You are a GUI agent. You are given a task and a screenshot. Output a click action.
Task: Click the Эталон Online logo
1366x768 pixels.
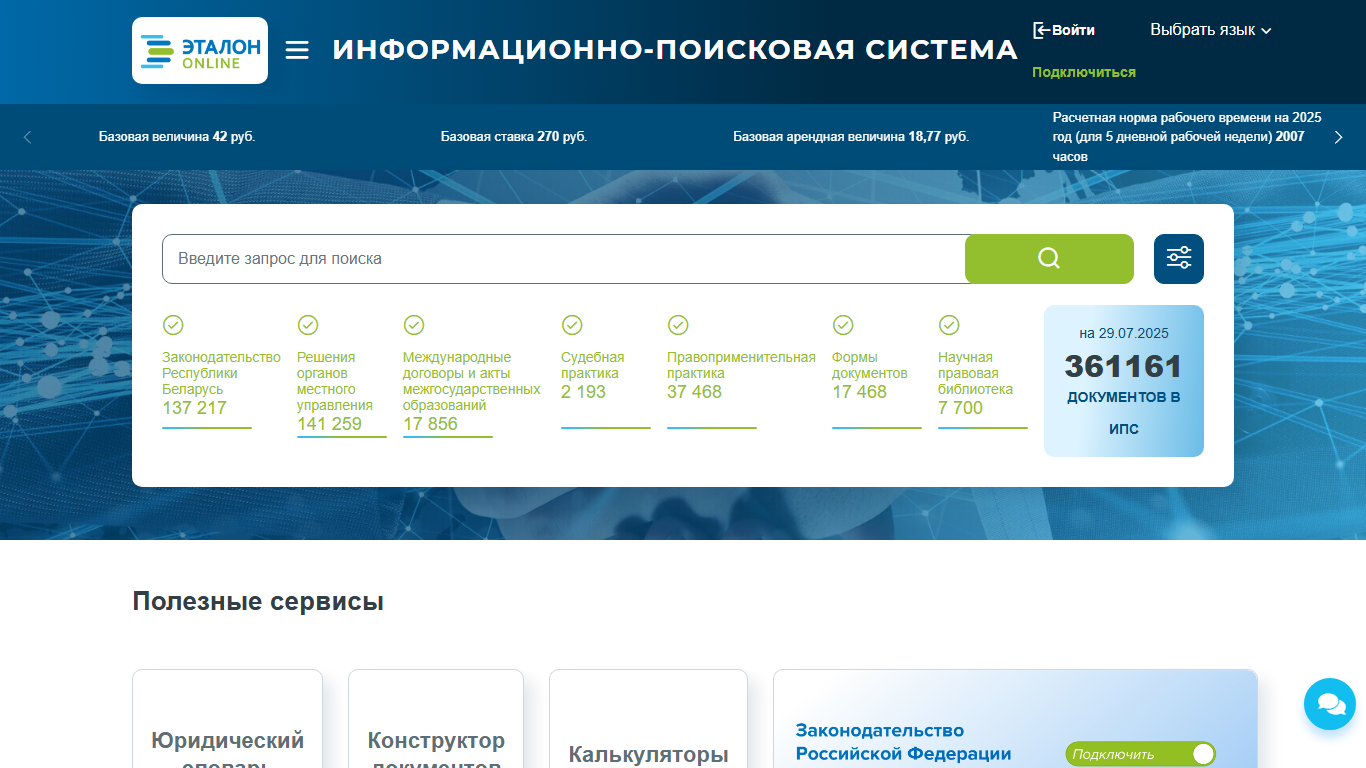click(x=200, y=50)
